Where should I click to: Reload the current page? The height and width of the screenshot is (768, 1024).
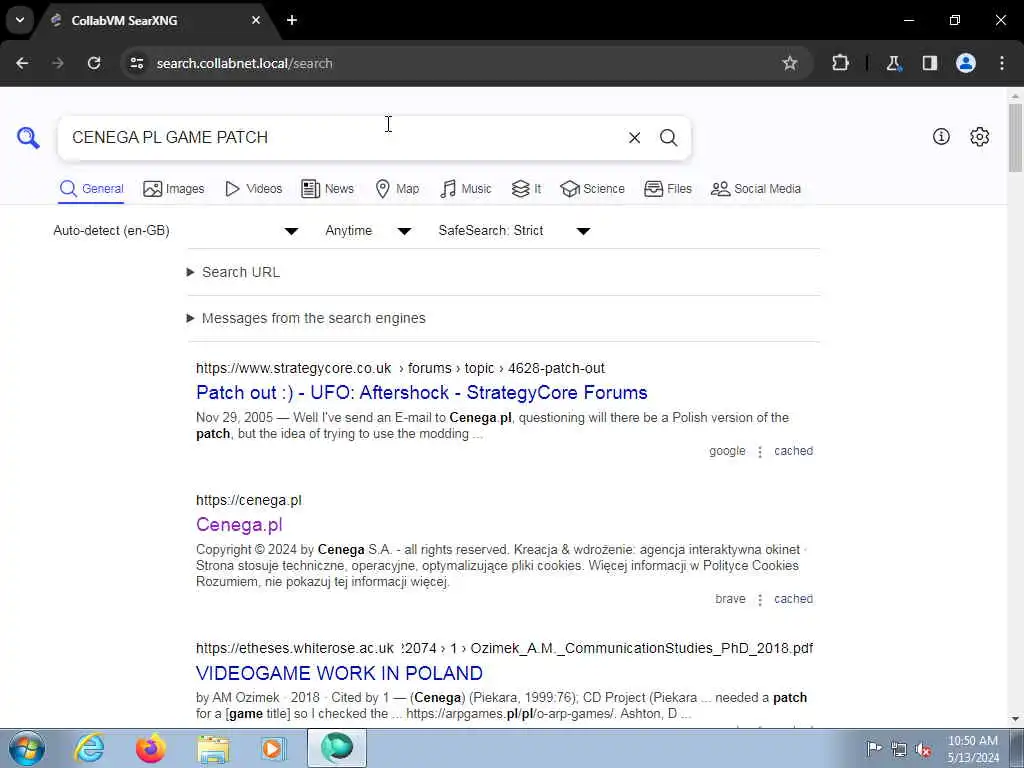point(94,63)
